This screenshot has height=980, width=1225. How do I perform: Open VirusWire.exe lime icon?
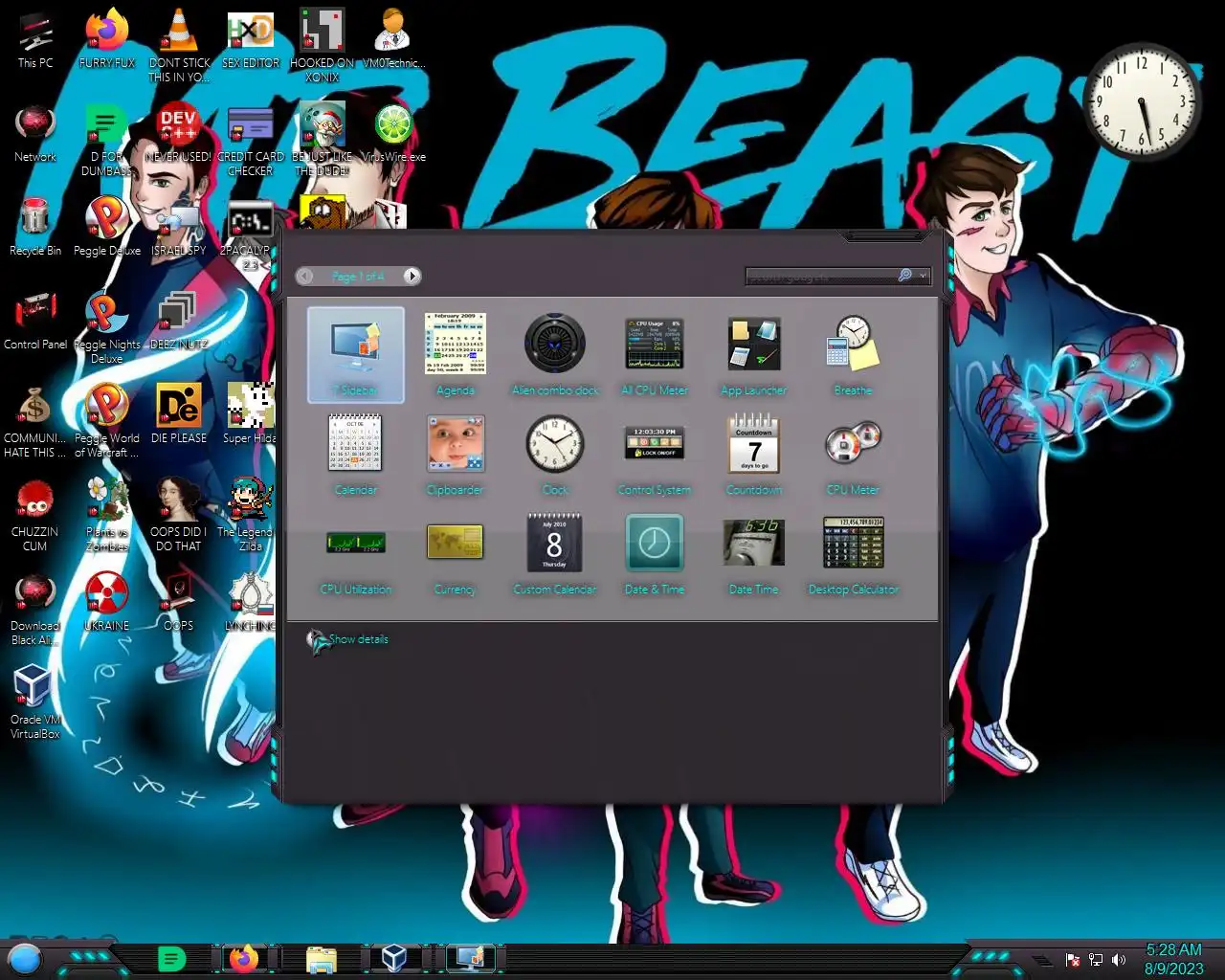tap(393, 133)
